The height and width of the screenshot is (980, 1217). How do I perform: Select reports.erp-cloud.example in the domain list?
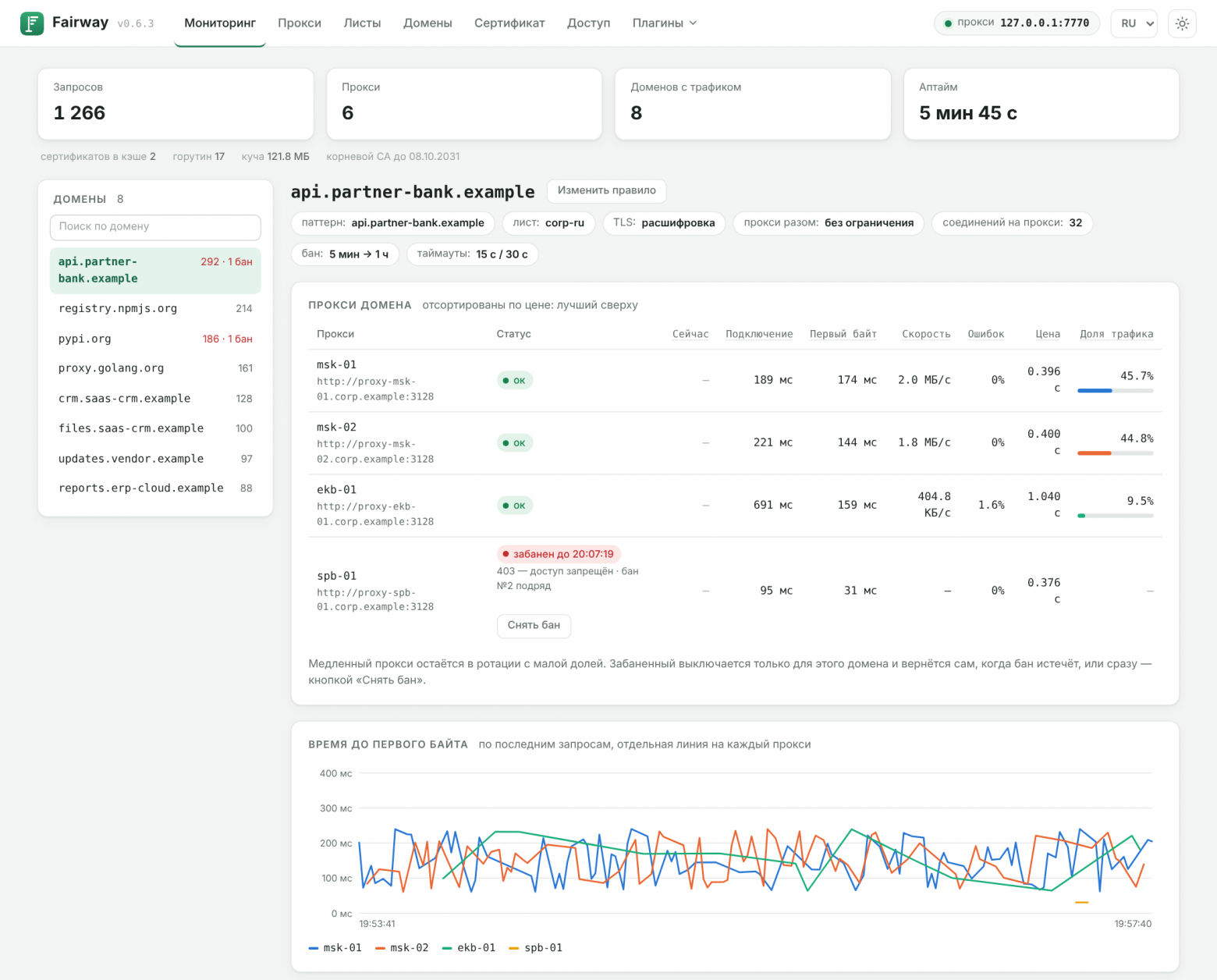tap(155, 488)
